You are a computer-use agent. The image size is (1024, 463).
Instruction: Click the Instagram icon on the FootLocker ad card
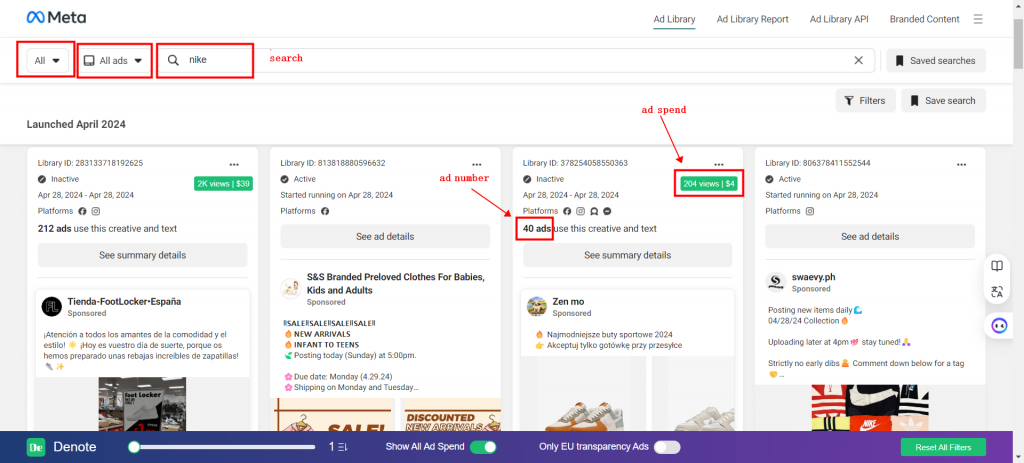click(96, 211)
